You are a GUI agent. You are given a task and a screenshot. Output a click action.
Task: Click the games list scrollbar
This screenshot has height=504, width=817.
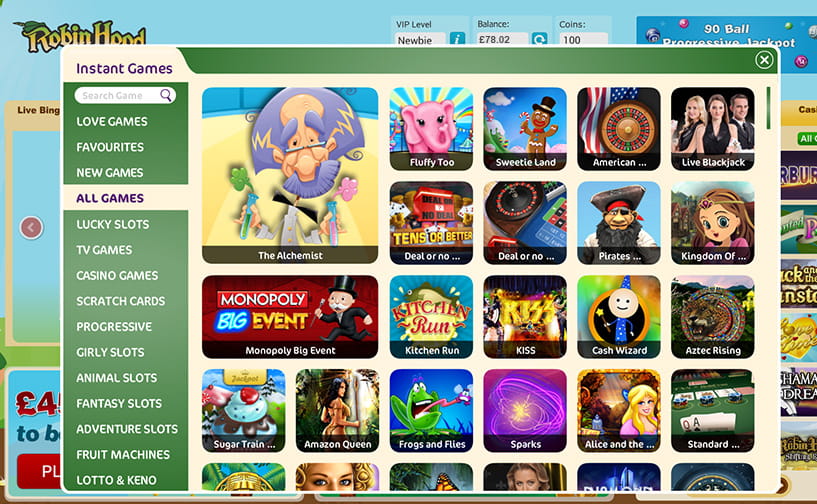pos(768,108)
